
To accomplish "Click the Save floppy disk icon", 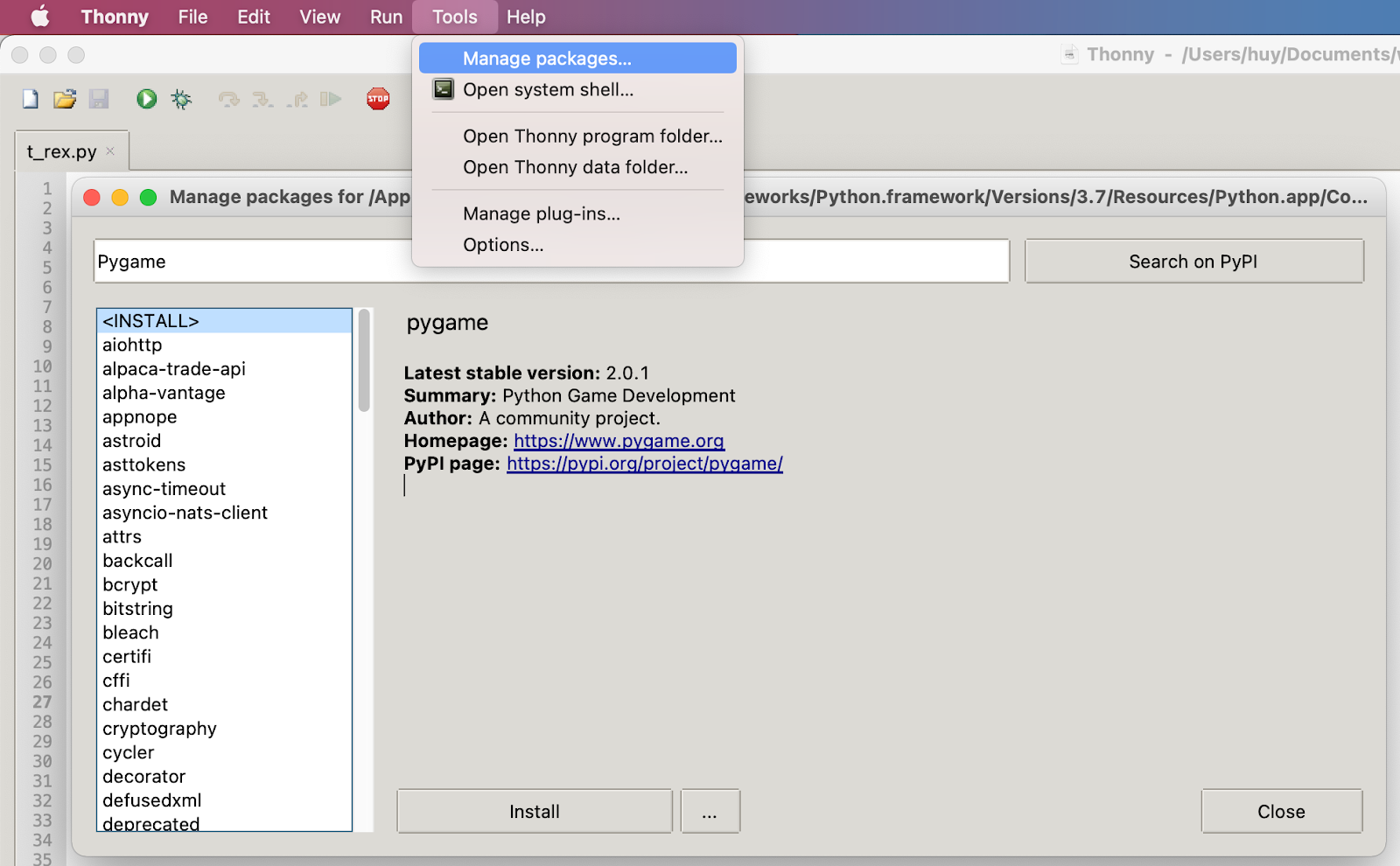I will pyautogui.click(x=99, y=99).
